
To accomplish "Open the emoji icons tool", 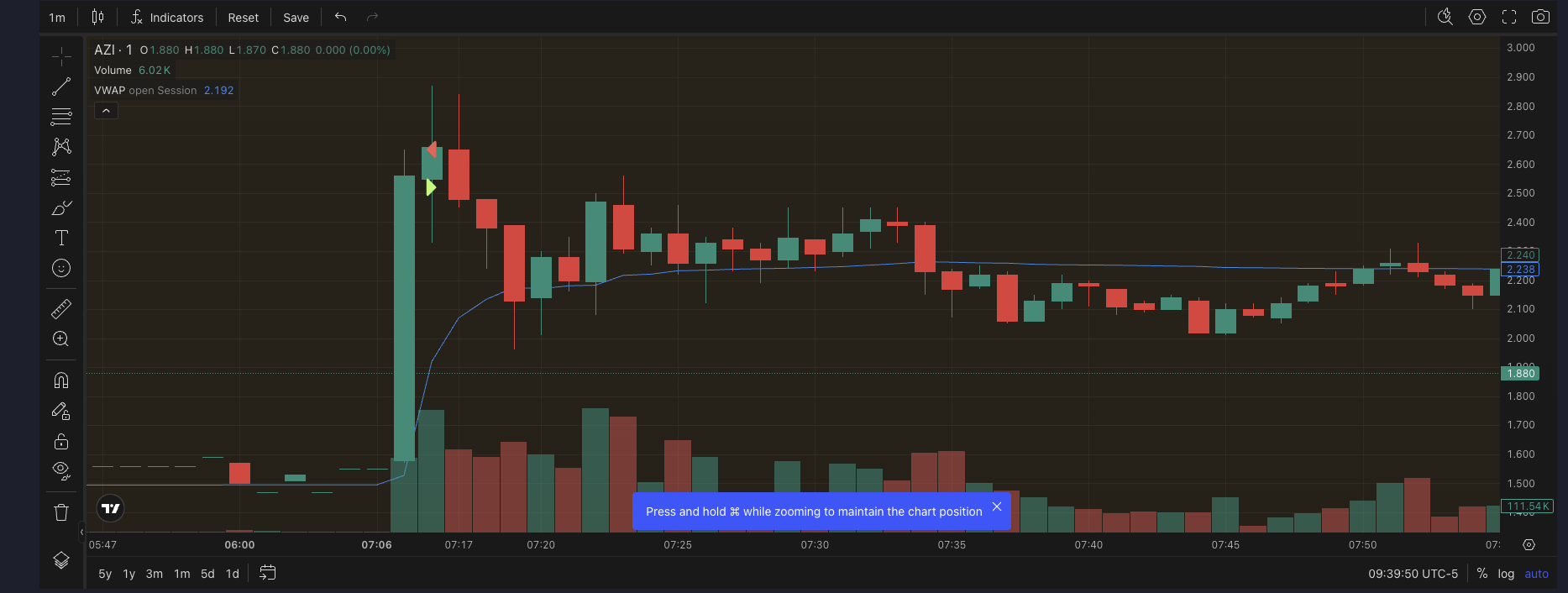I will 61,268.
